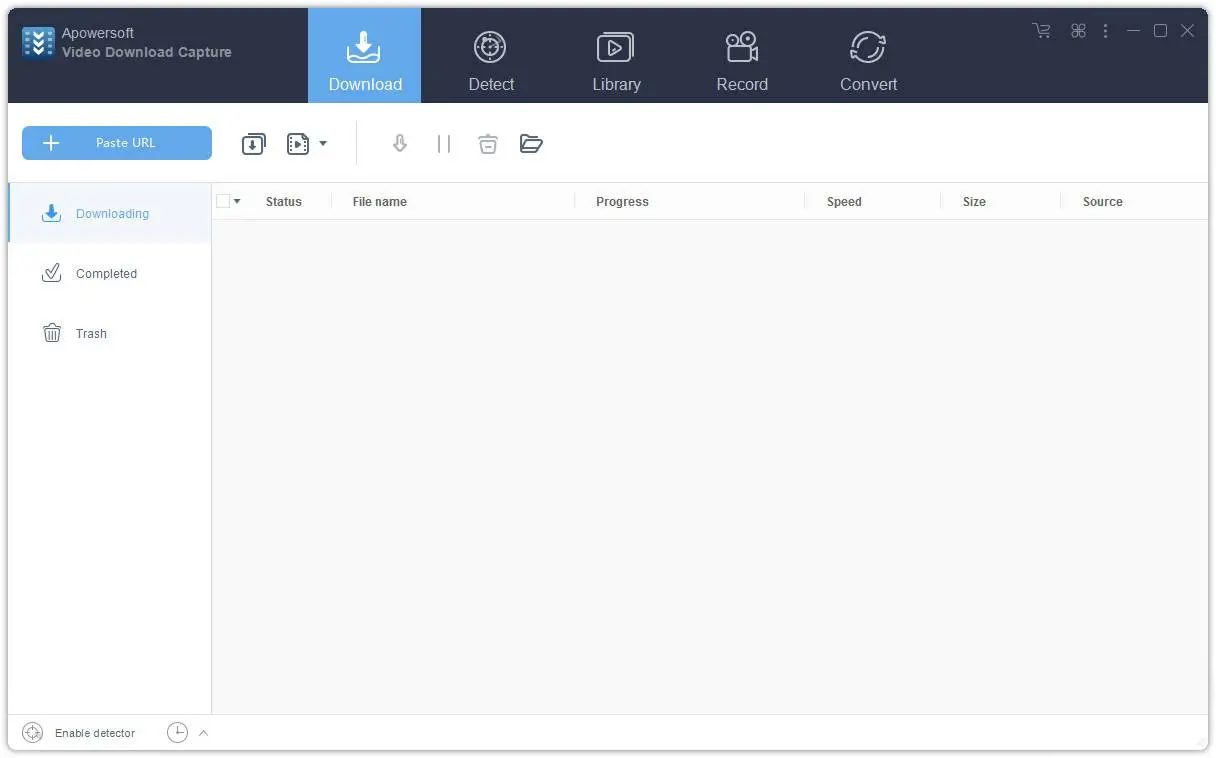
Task: Click the shopping cart icon
Action: coord(1041,31)
